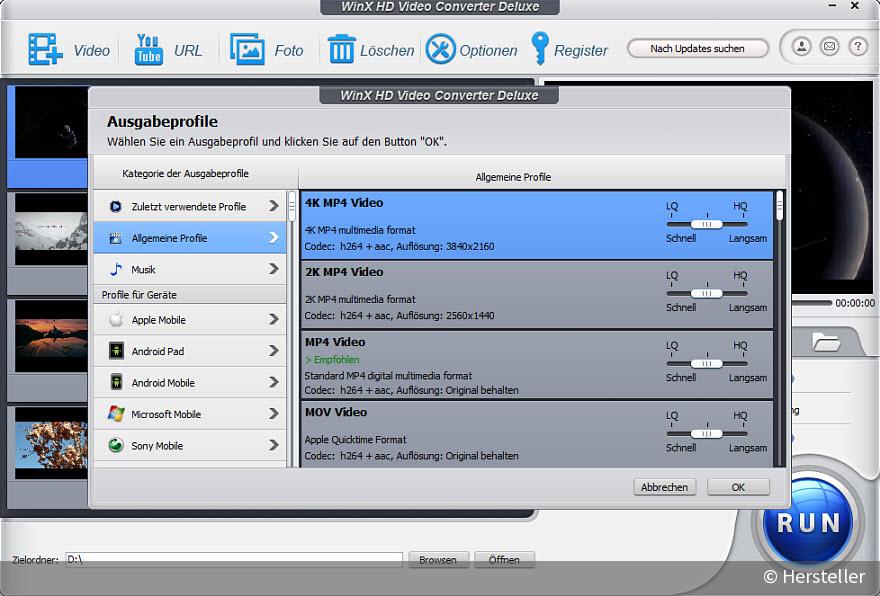Select the MP4 Video recommended profile
The height and width of the screenshot is (596, 880).
(537, 364)
